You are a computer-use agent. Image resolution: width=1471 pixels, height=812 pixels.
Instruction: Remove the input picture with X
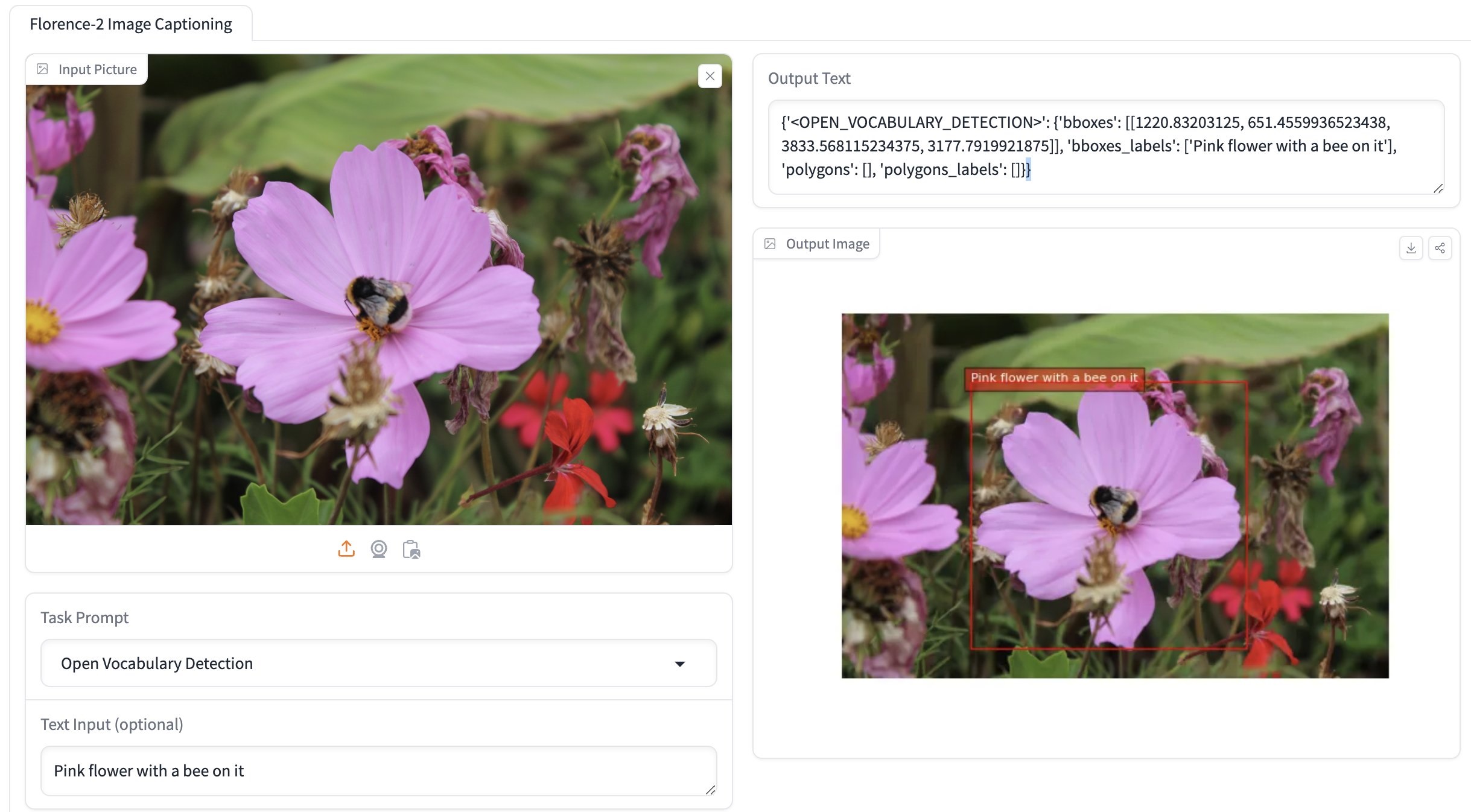(710, 77)
